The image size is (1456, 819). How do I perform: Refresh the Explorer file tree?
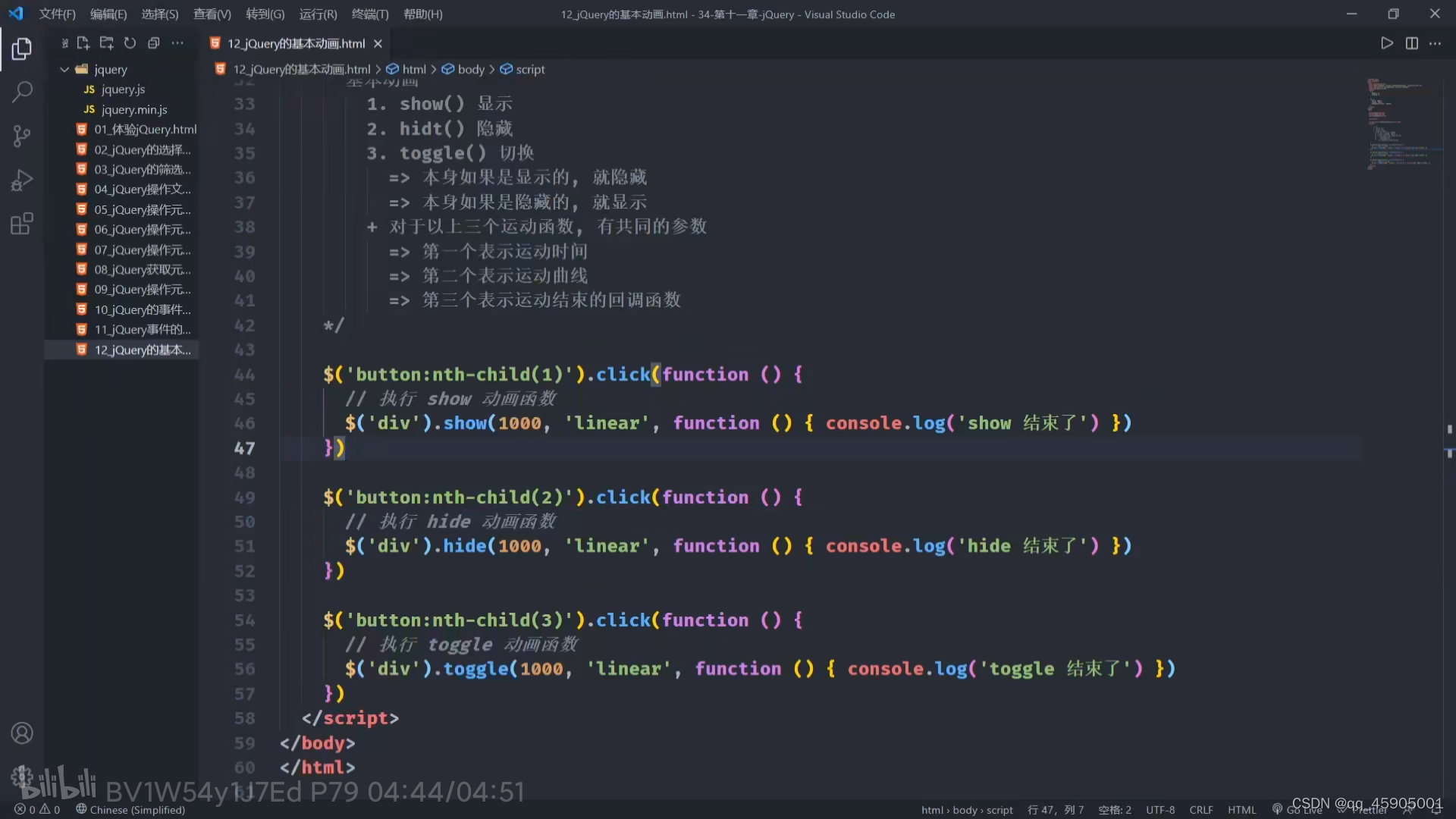coord(130,43)
